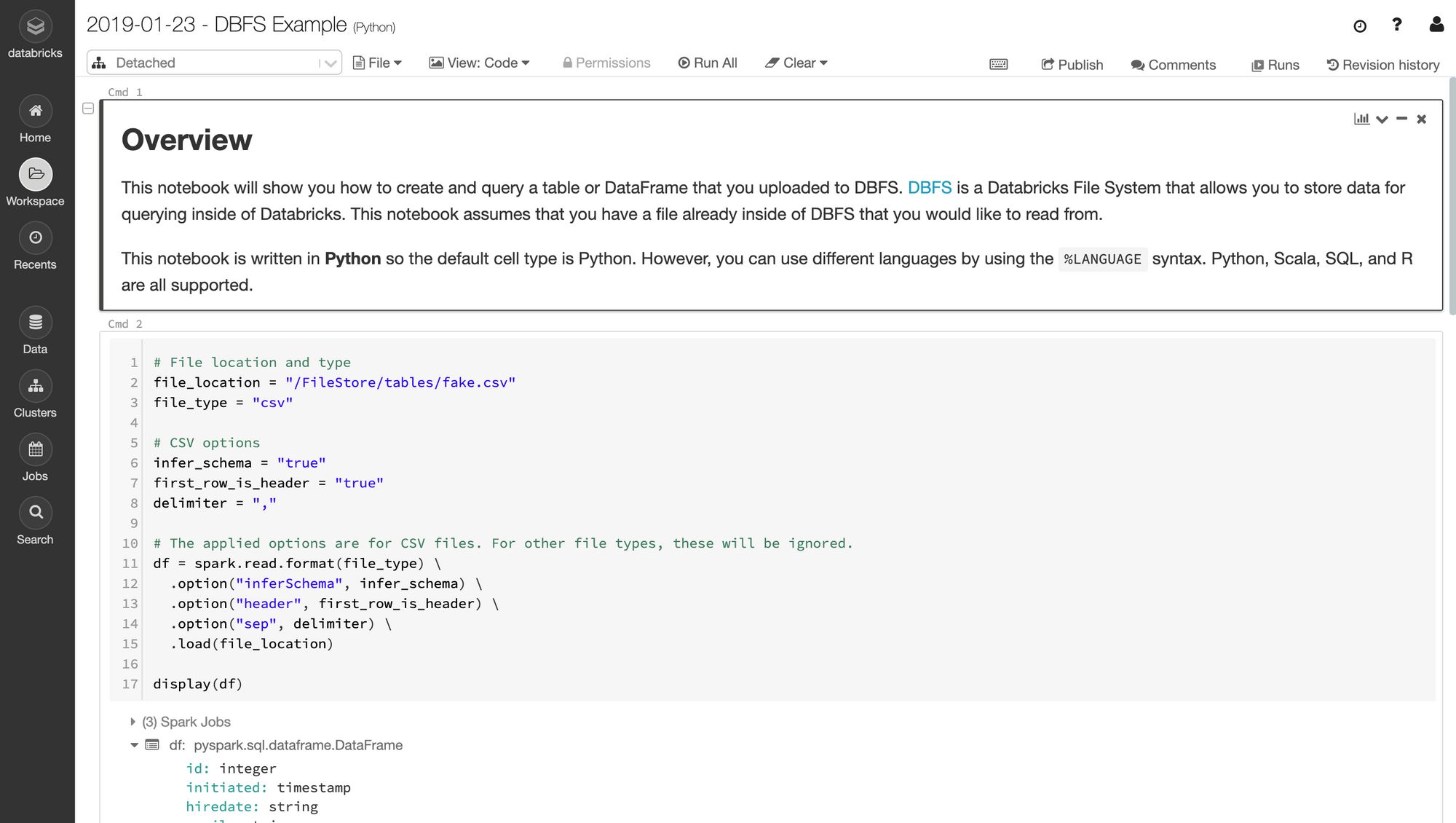Click the Run All button
1456x823 pixels.
click(708, 62)
